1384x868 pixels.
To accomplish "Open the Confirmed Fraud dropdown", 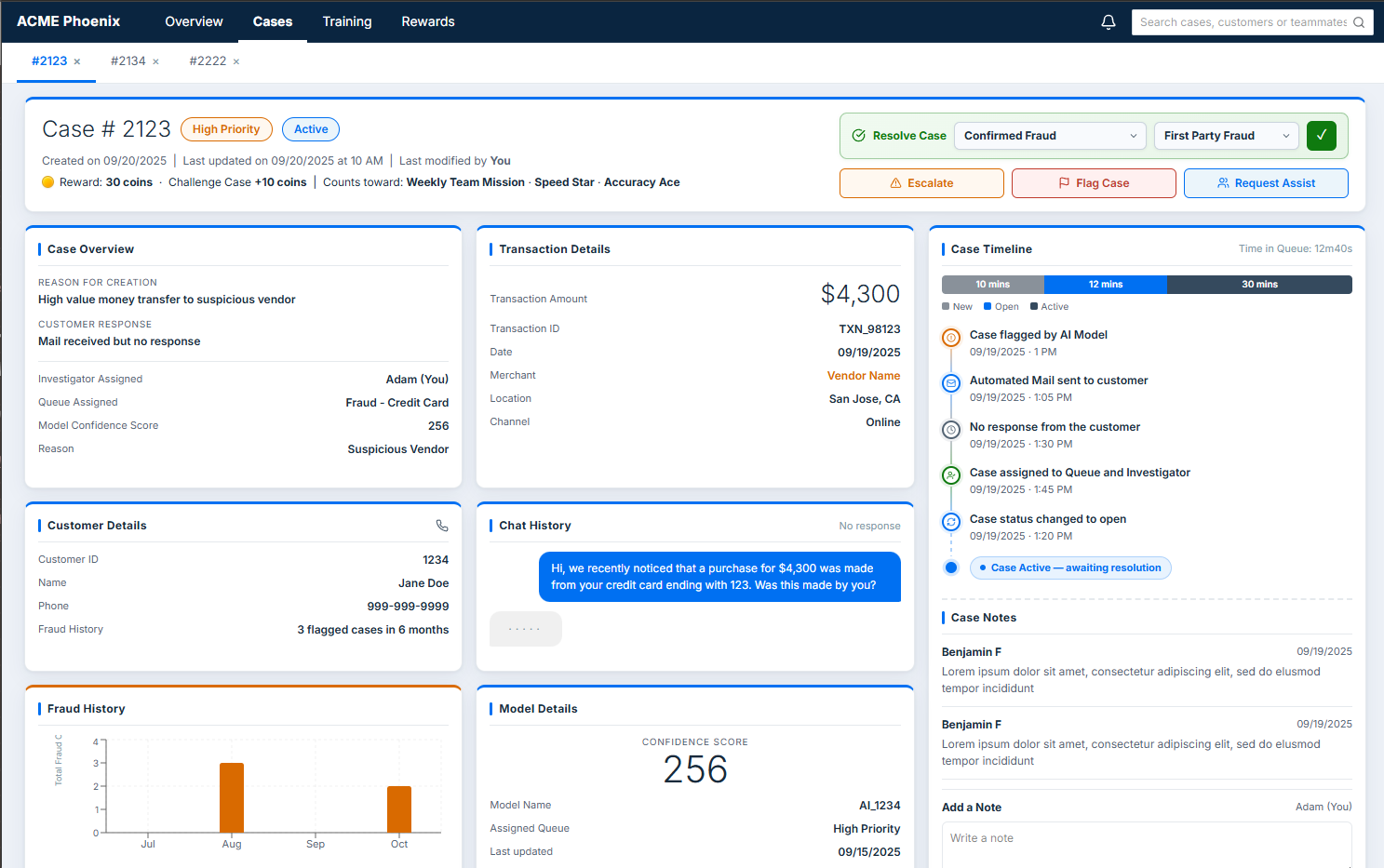I will click(1051, 136).
